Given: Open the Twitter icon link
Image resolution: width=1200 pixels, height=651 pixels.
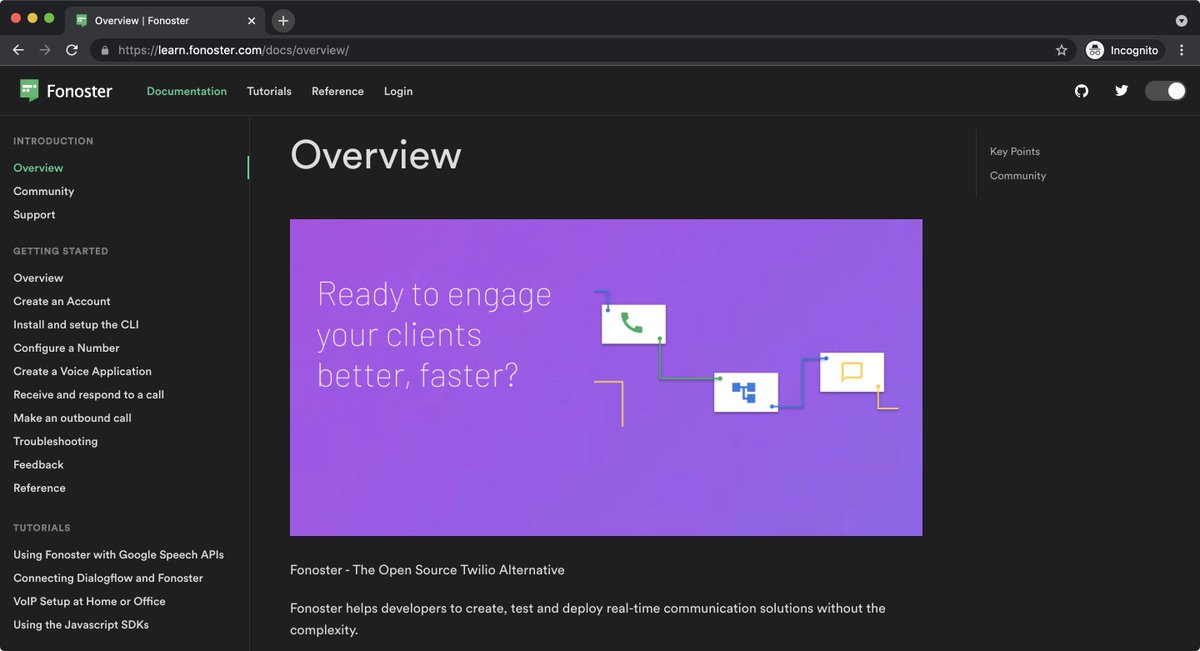Looking at the screenshot, I should [x=1121, y=91].
